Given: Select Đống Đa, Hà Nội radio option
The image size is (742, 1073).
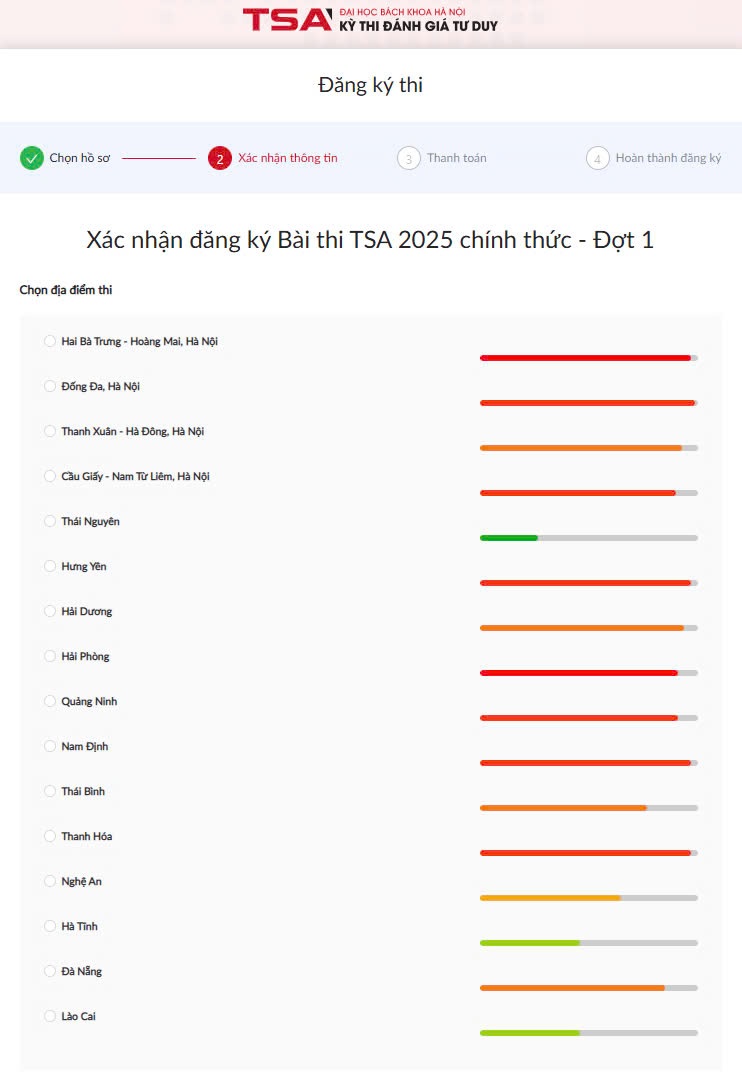Looking at the screenshot, I should pyautogui.click(x=50, y=386).
